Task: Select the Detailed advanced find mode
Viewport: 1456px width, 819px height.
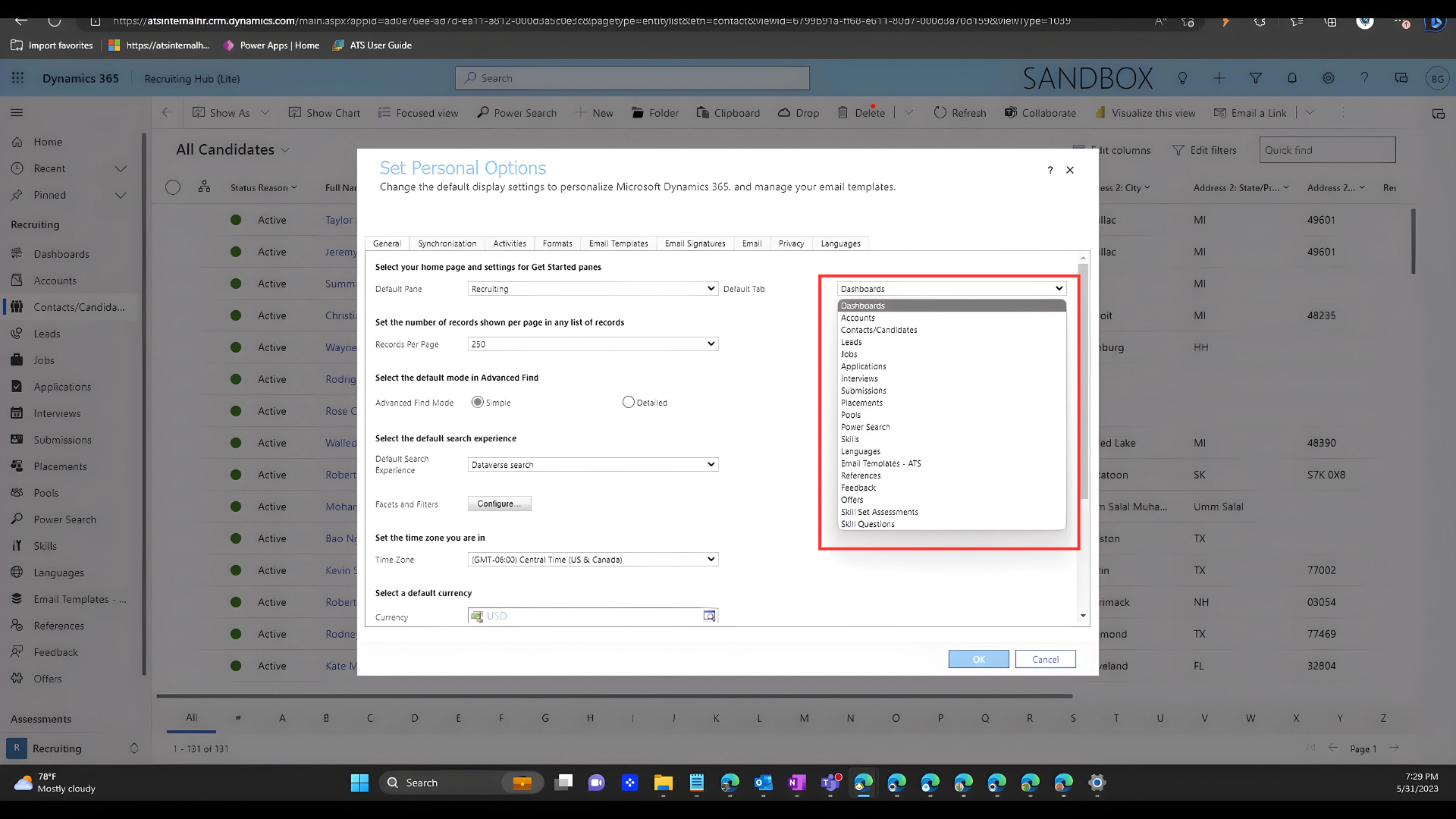Action: [628, 402]
